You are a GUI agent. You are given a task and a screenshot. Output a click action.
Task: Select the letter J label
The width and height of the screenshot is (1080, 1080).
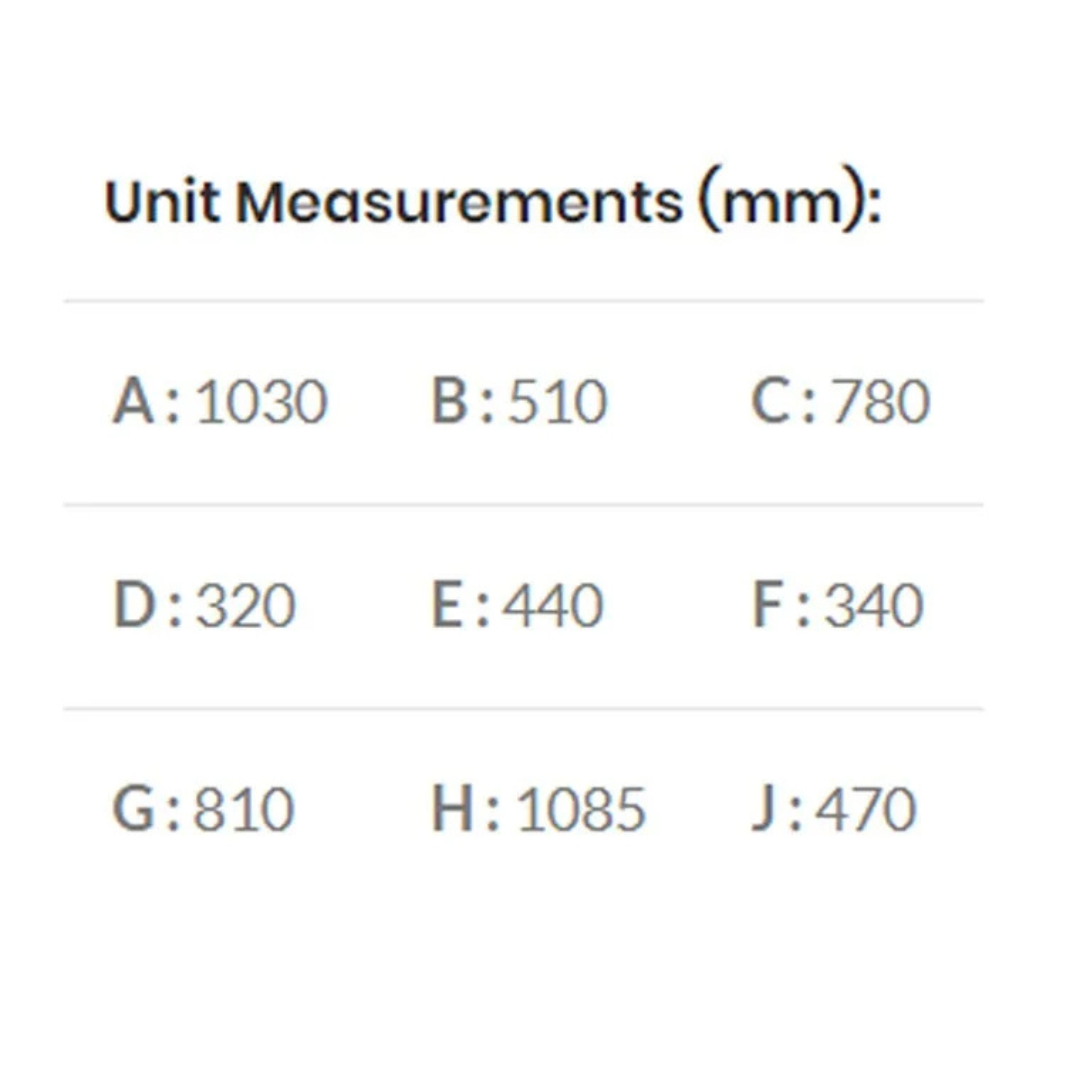(763, 810)
